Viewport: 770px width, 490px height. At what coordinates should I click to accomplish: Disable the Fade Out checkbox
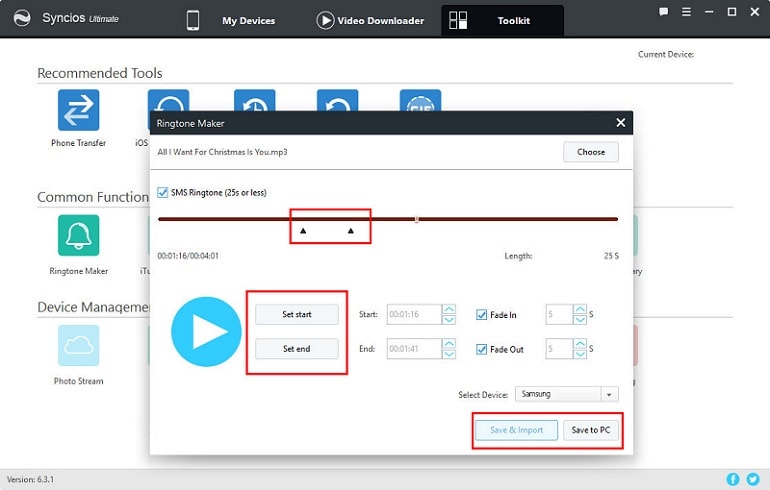481,349
